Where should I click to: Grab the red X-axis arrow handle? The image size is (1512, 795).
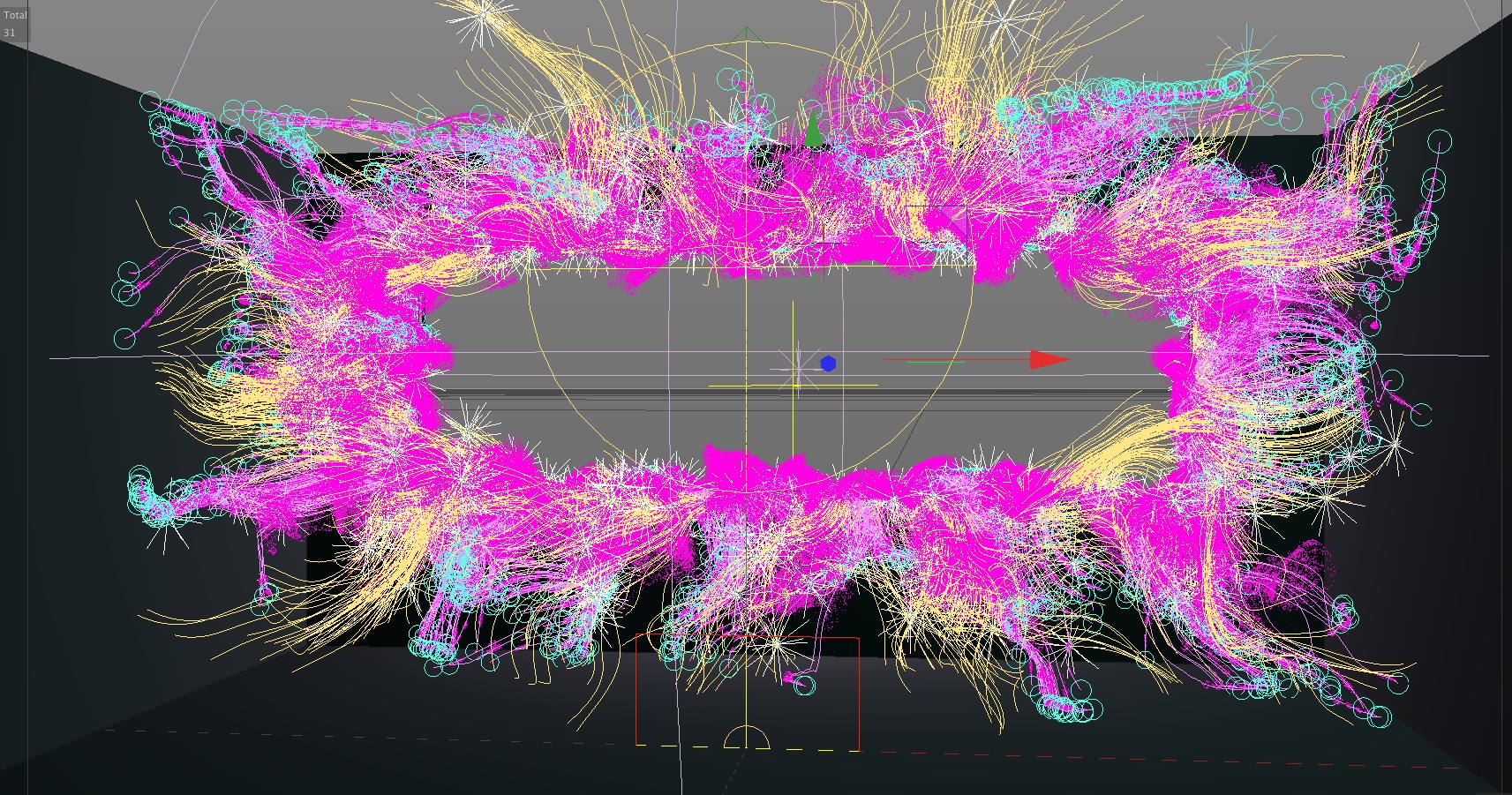[1049, 359]
